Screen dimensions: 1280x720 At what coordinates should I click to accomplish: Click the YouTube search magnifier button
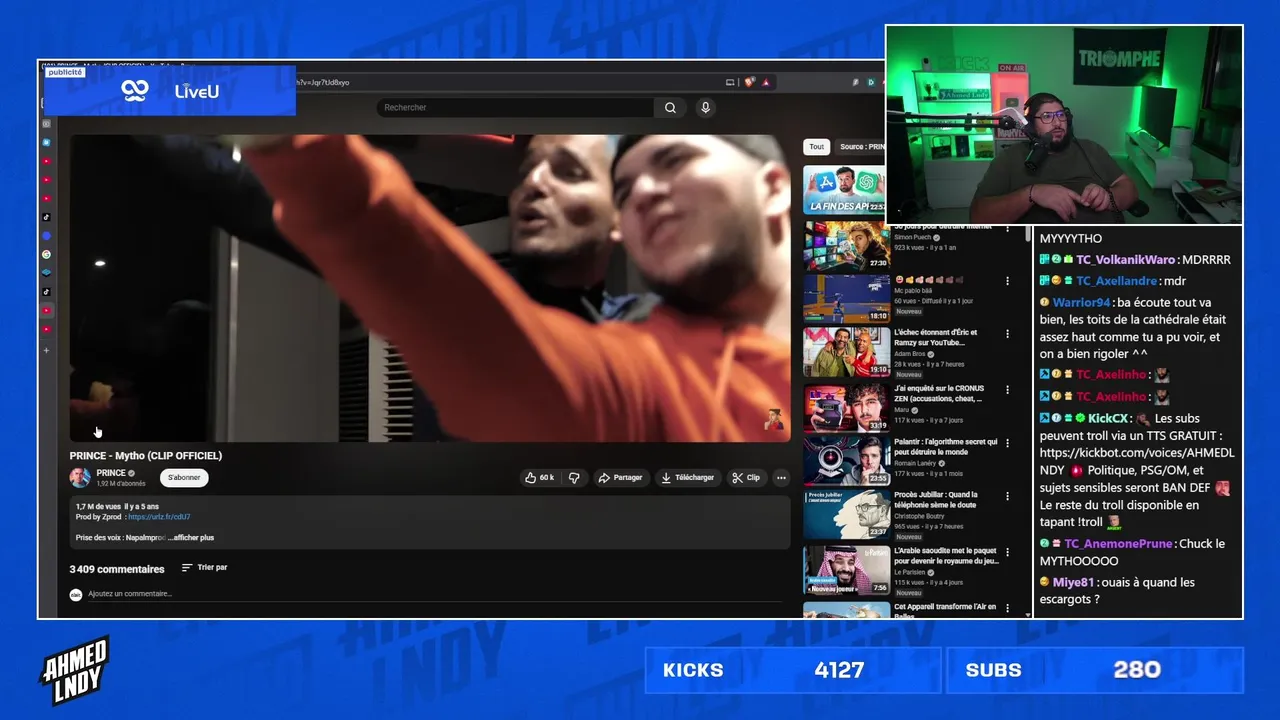[670, 108]
